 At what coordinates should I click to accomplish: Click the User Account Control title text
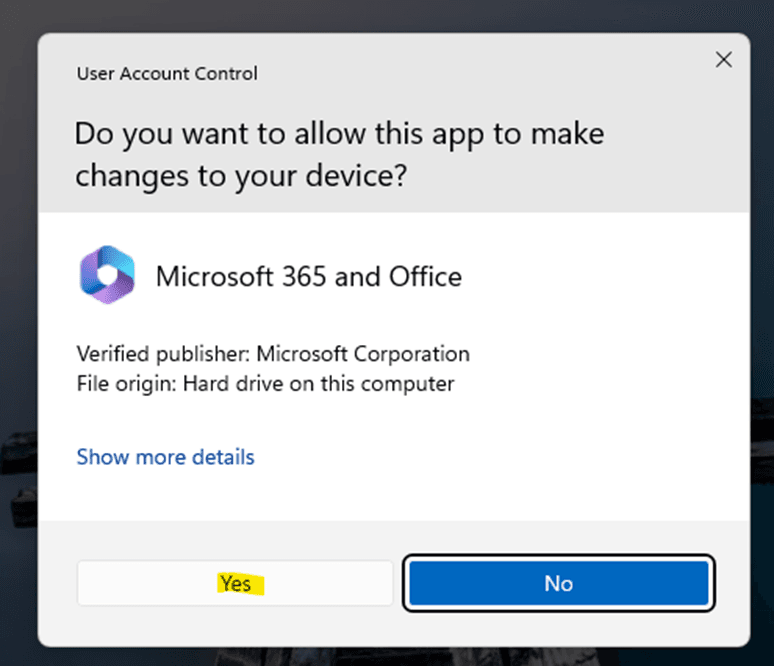point(167,73)
